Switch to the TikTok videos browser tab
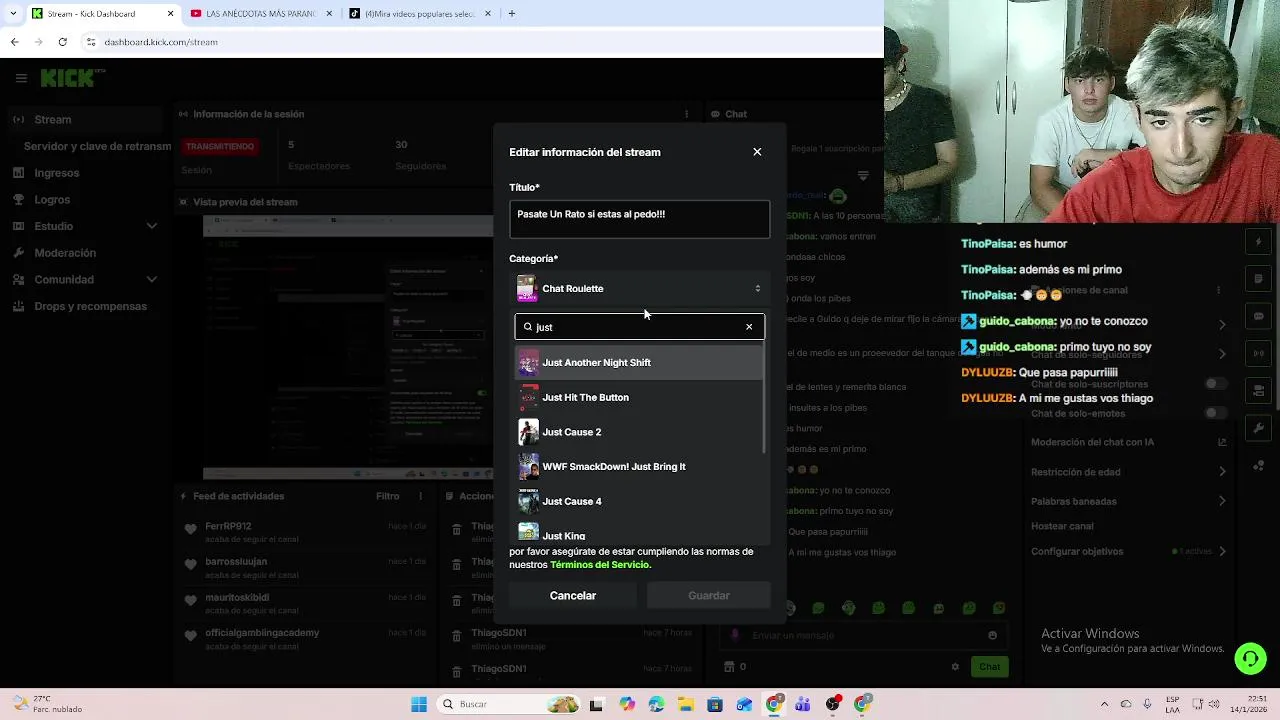 (421, 13)
